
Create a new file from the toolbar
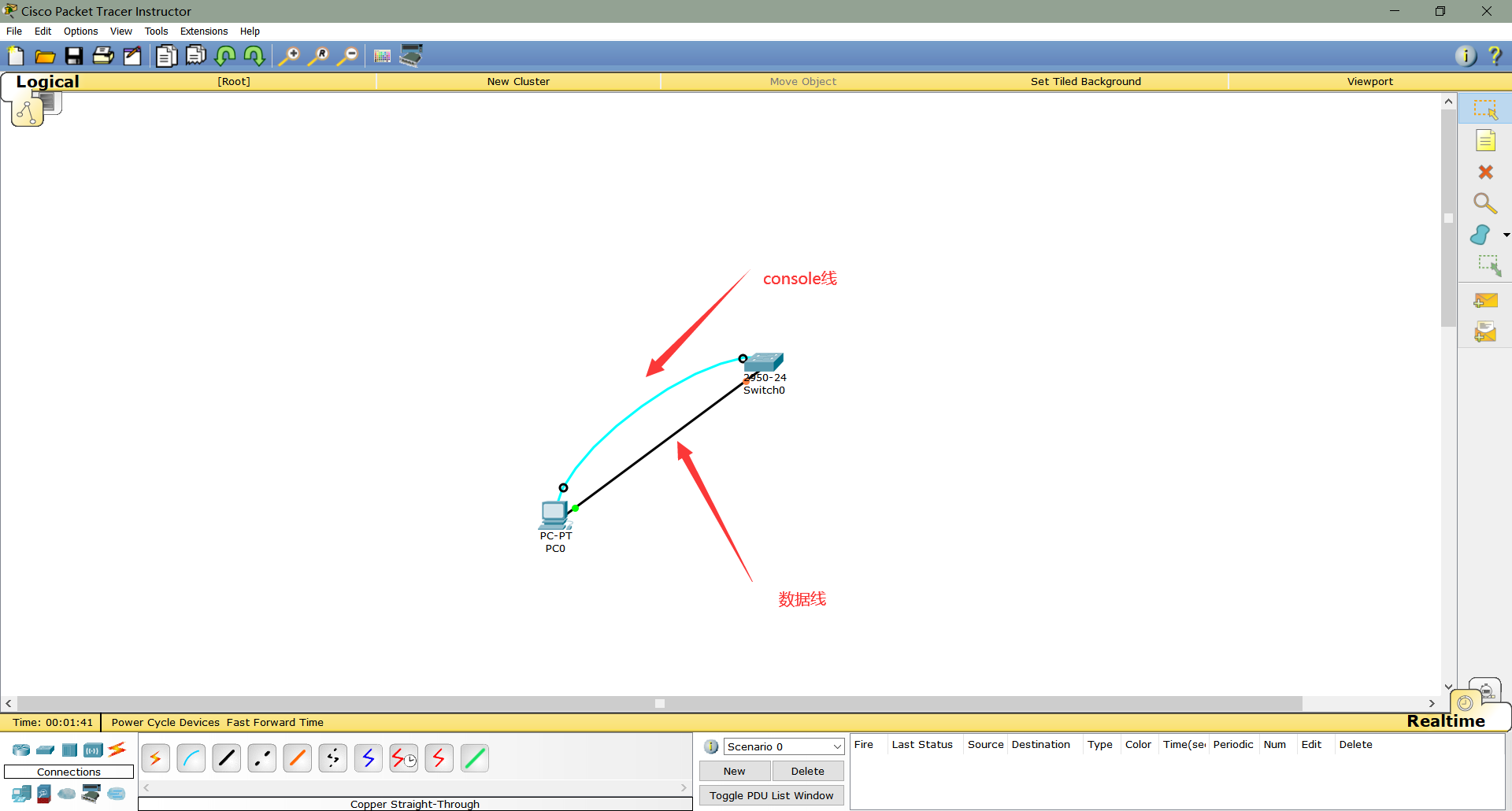[x=16, y=56]
